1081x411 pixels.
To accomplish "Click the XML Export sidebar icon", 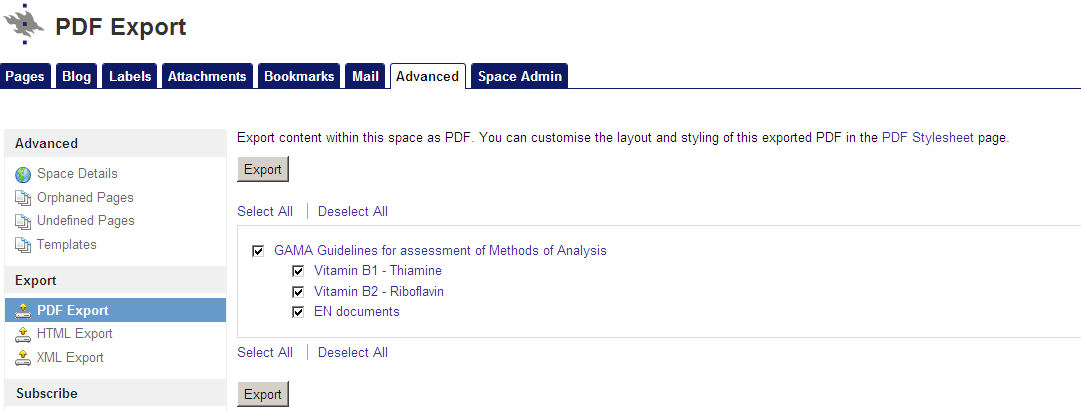I will pos(23,358).
